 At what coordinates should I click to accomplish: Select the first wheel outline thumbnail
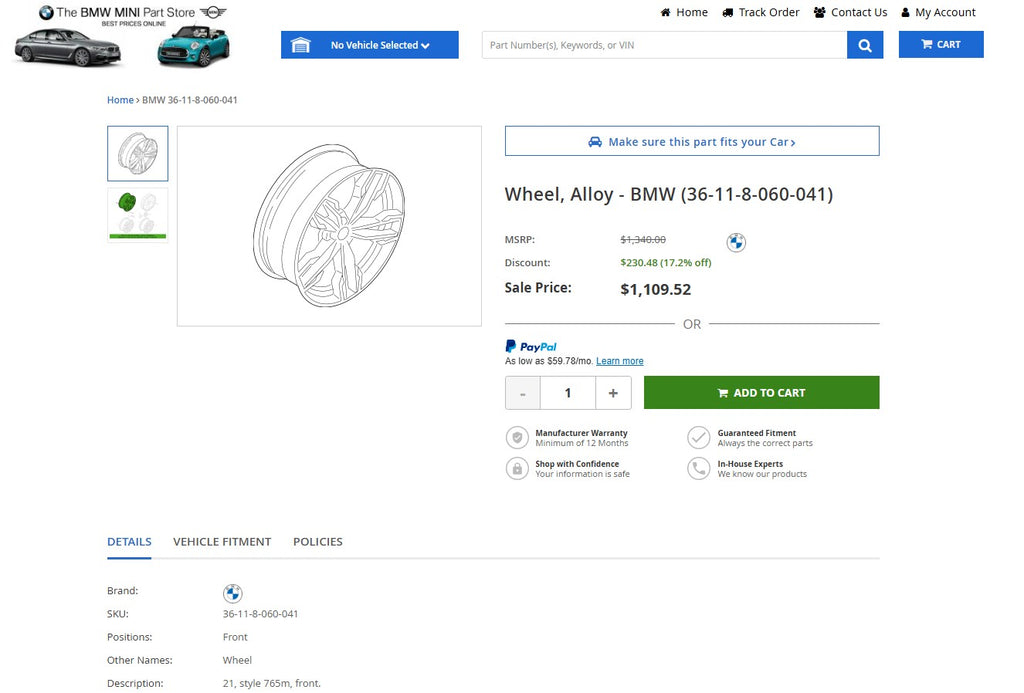point(138,153)
